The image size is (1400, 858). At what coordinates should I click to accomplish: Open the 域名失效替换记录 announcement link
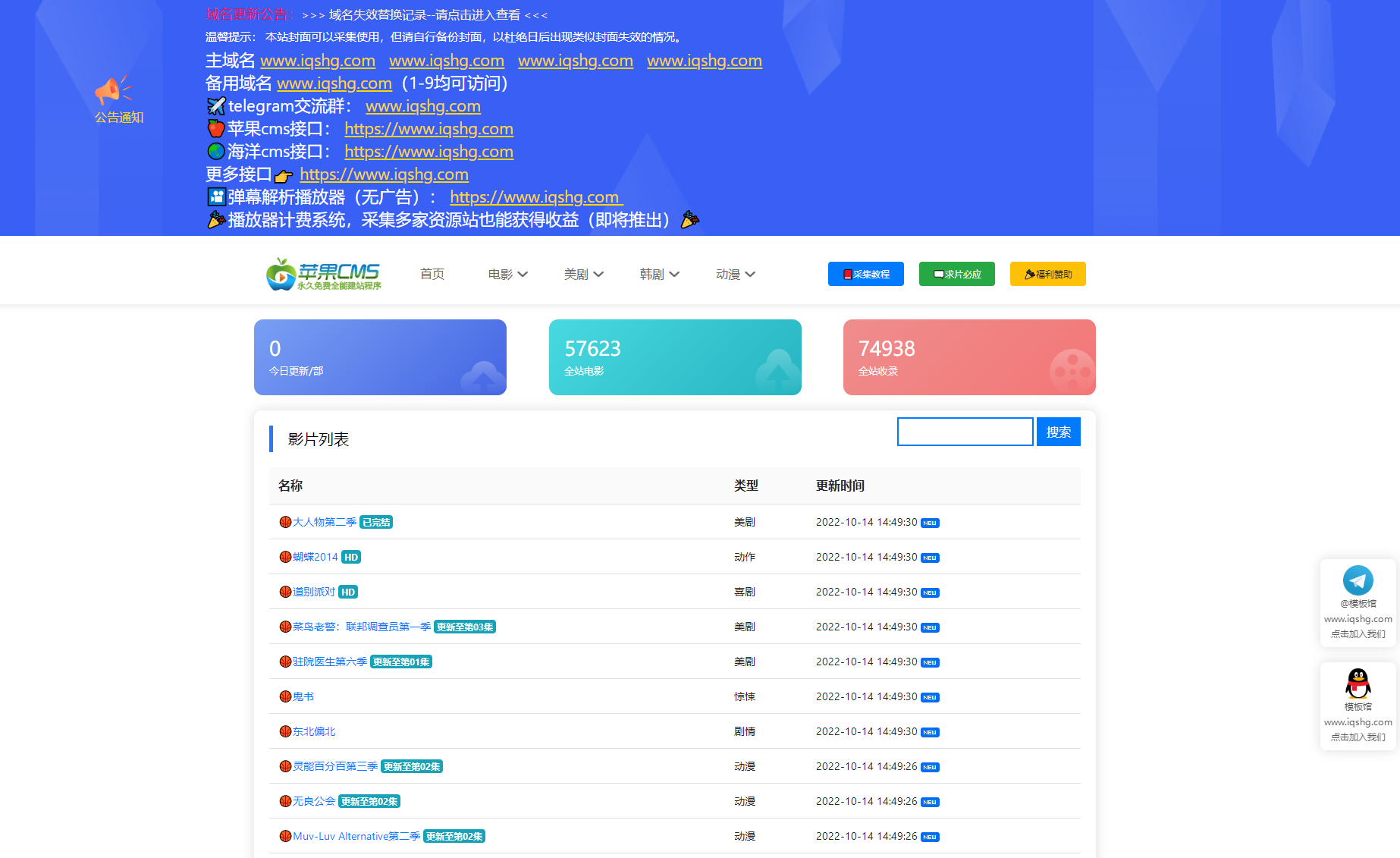(425, 14)
